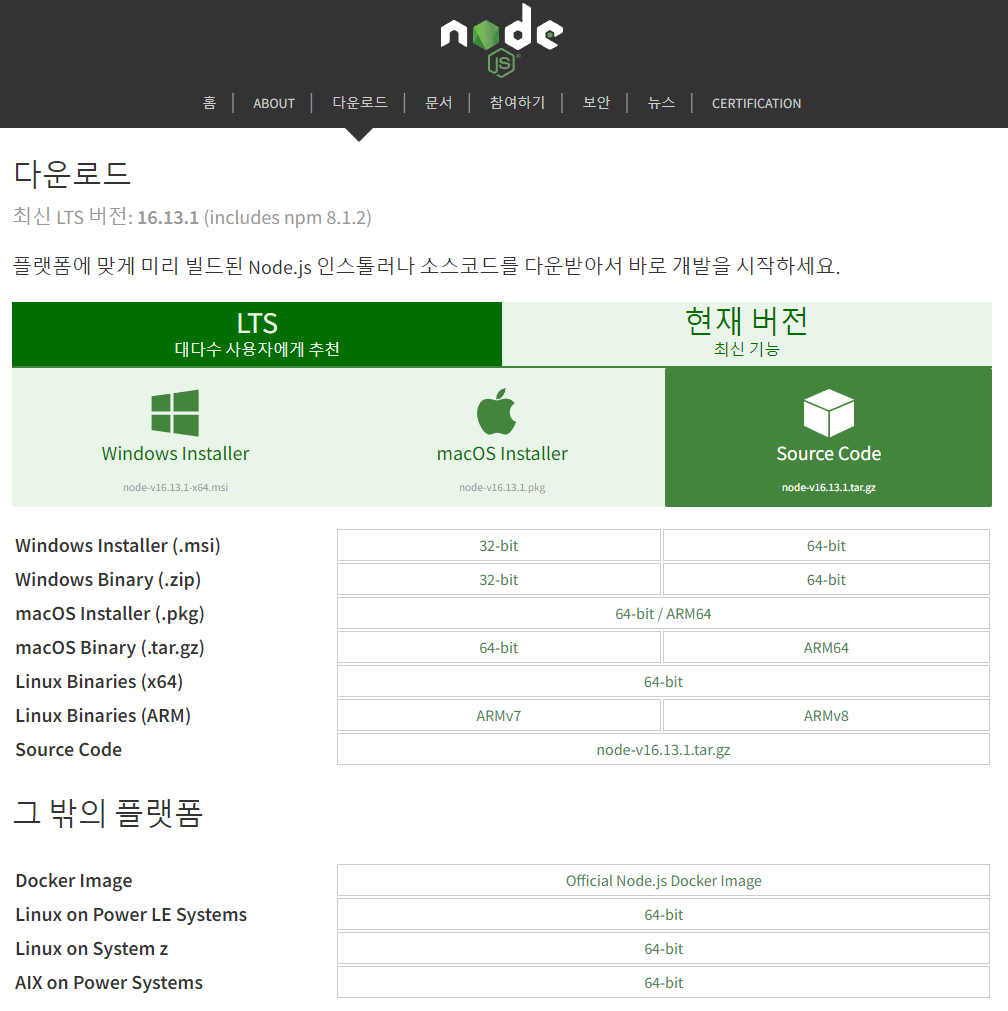Click the 그 밖의 플랫폼 heading
This screenshot has height=1011, width=1008.
click(x=108, y=813)
